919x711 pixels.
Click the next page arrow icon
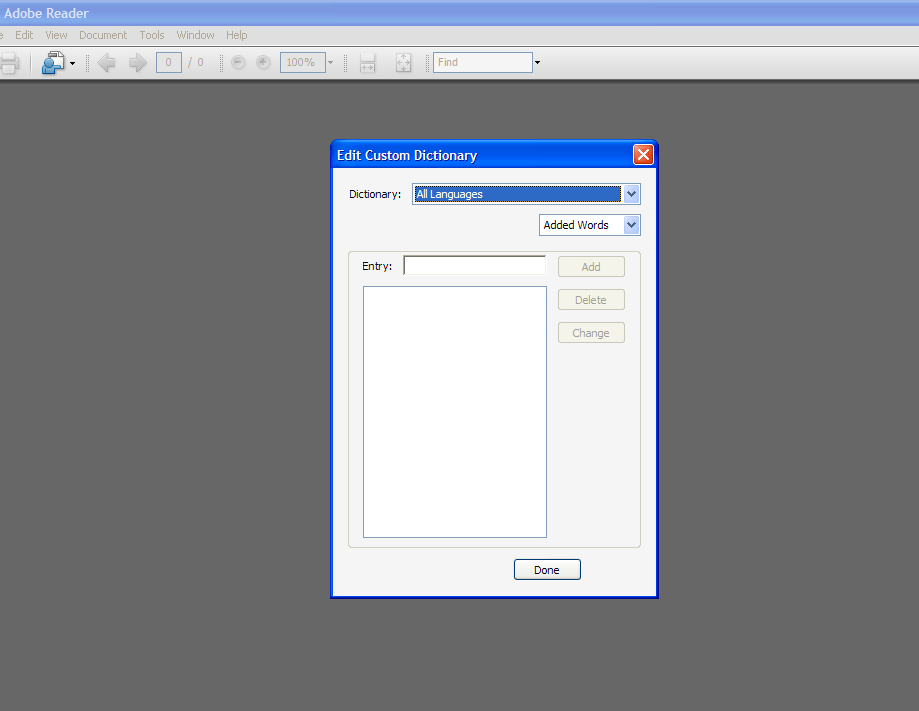coord(137,62)
